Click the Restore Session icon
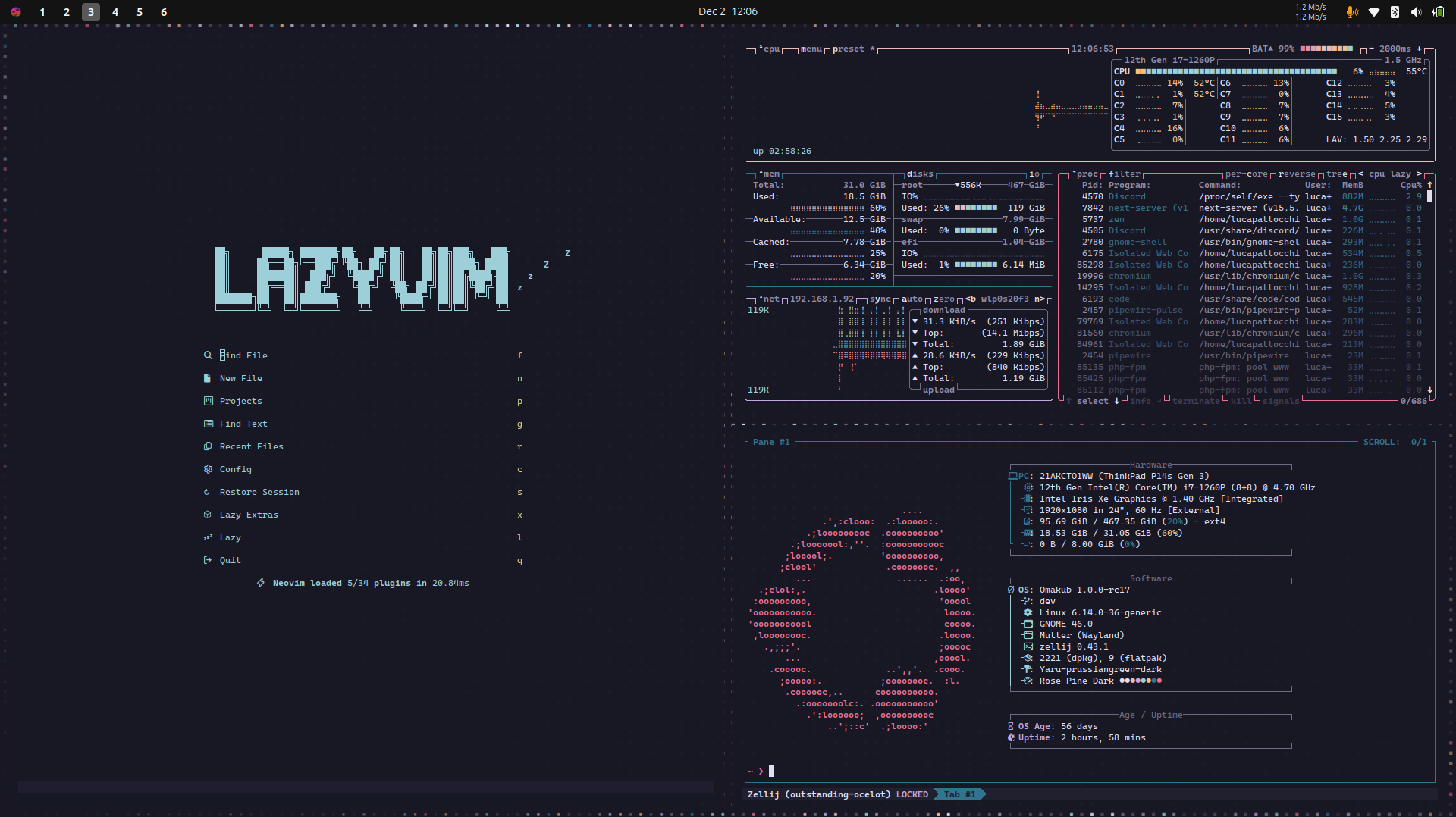 [x=208, y=492]
